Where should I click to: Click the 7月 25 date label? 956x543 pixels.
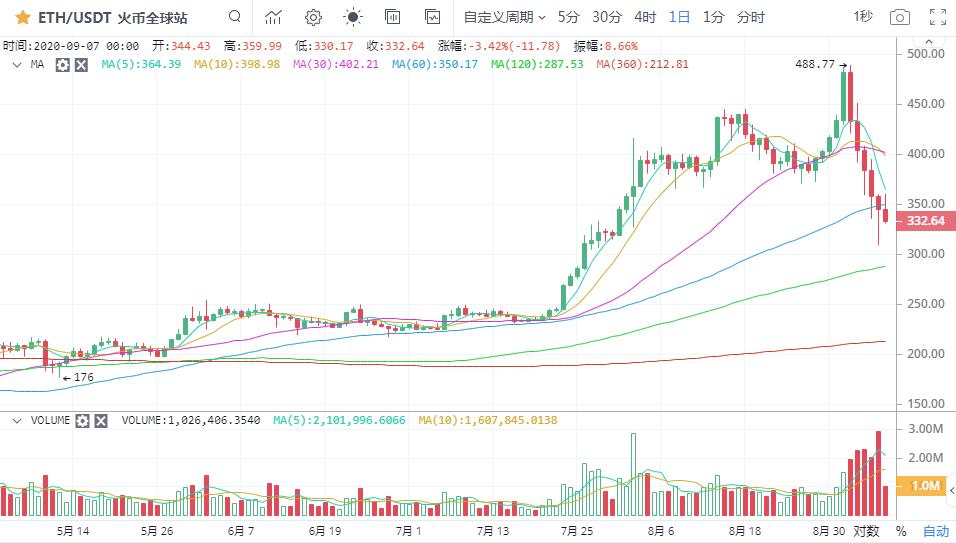click(576, 531)
